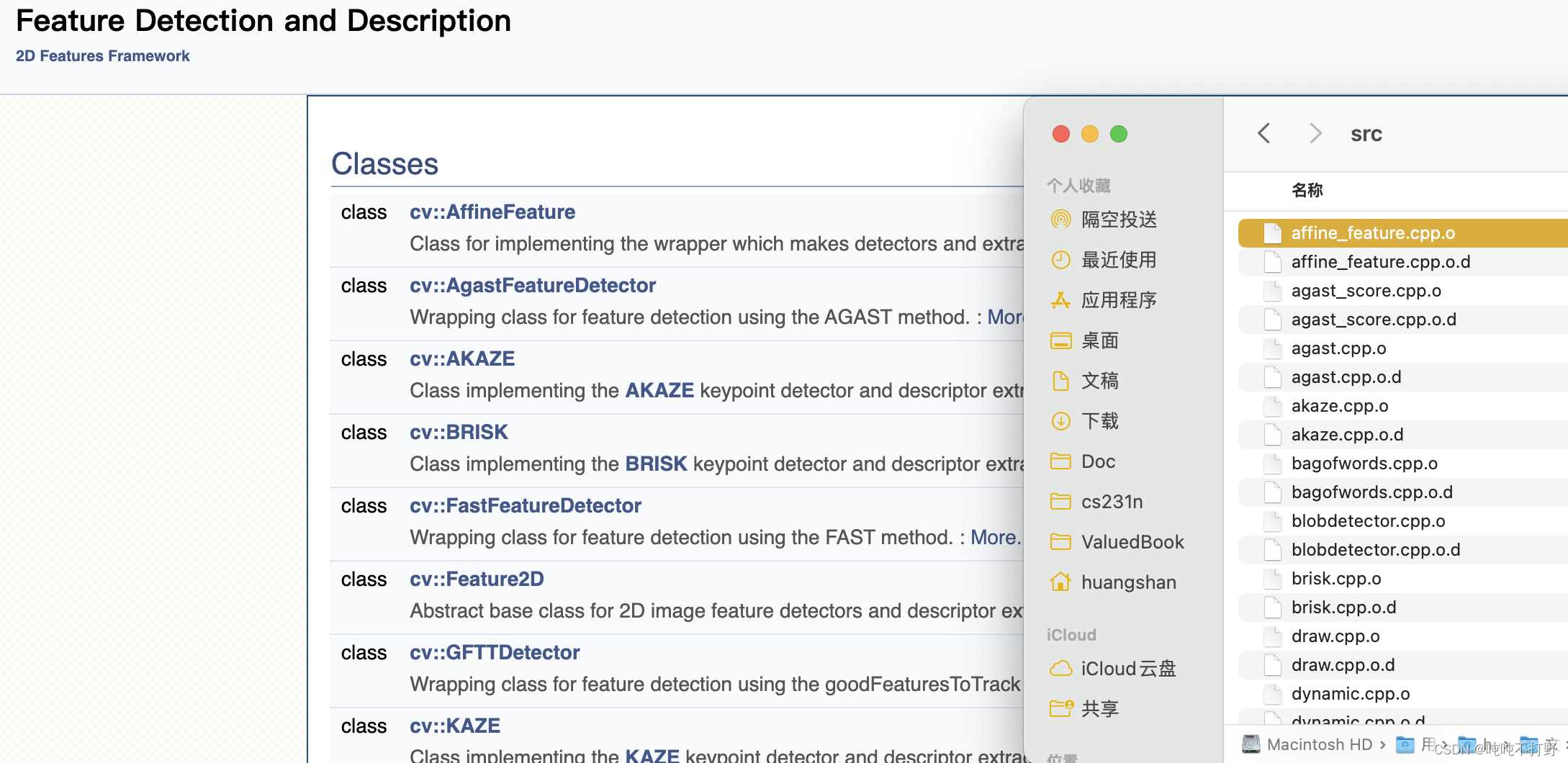Open Desktop icon in Finder sidebar
This screenshot has height=763, width=1568.
1060,340
